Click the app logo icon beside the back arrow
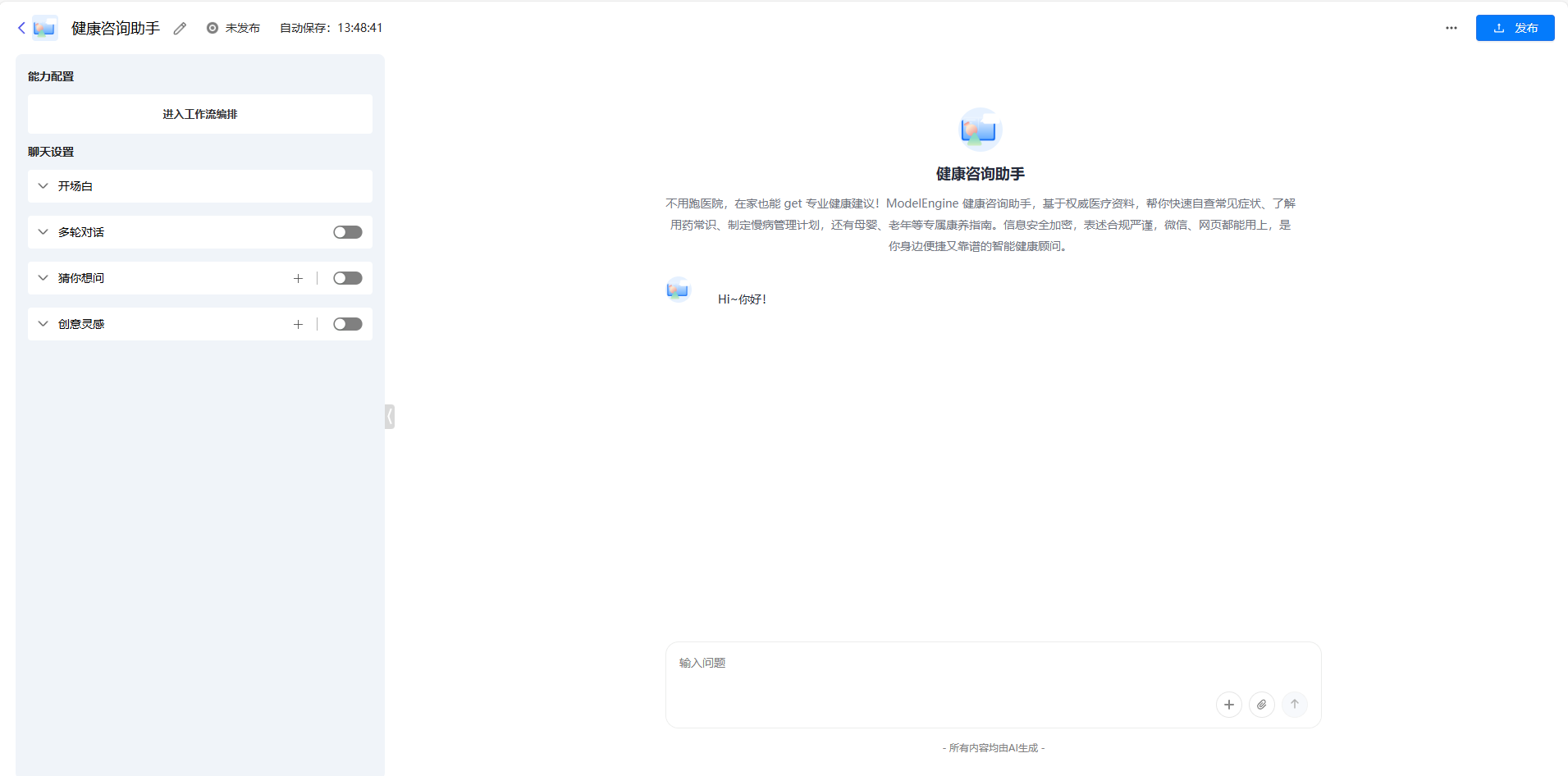Screen dimensions: 1568x776 point(46,27)
